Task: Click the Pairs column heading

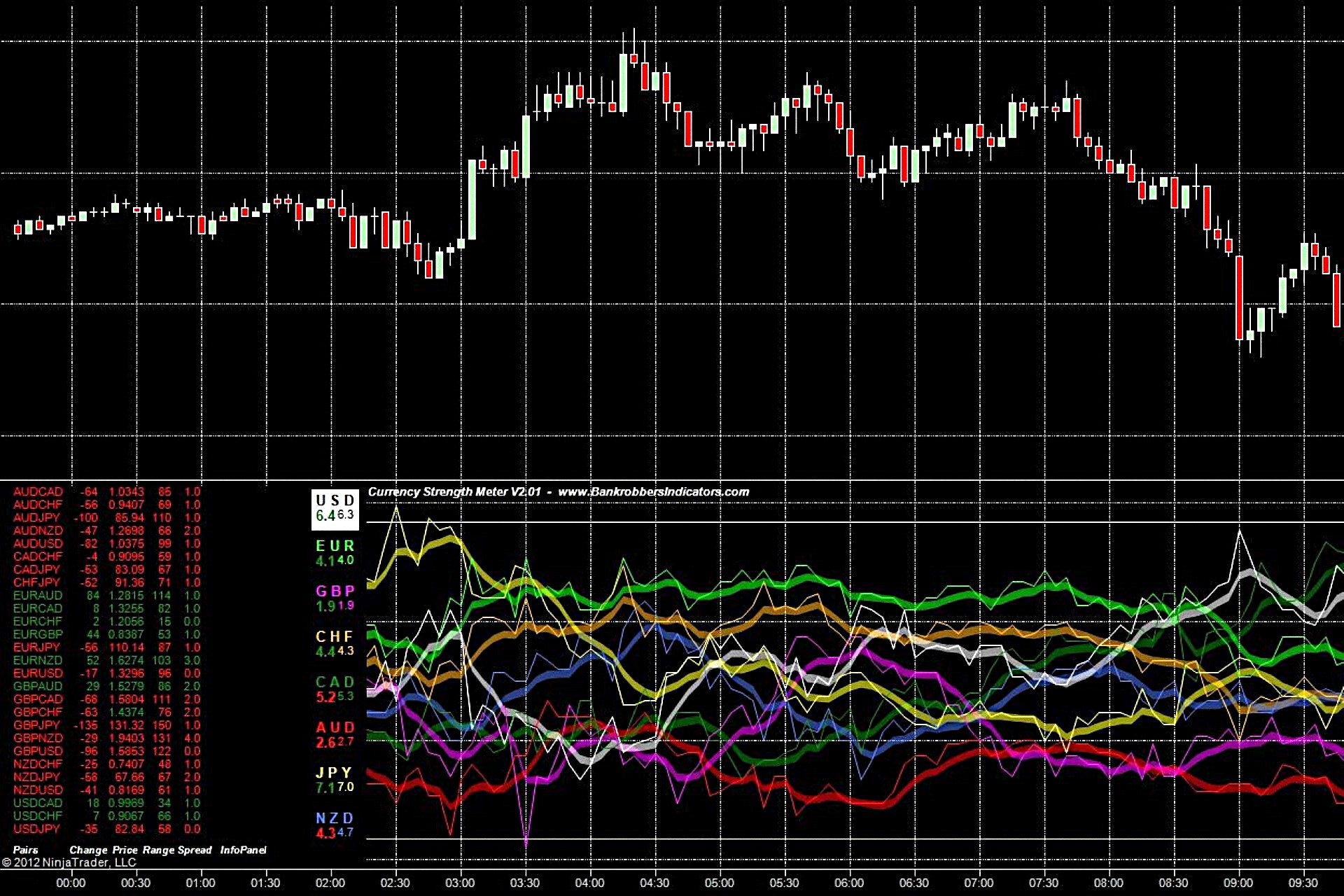Action: point(26,850)
